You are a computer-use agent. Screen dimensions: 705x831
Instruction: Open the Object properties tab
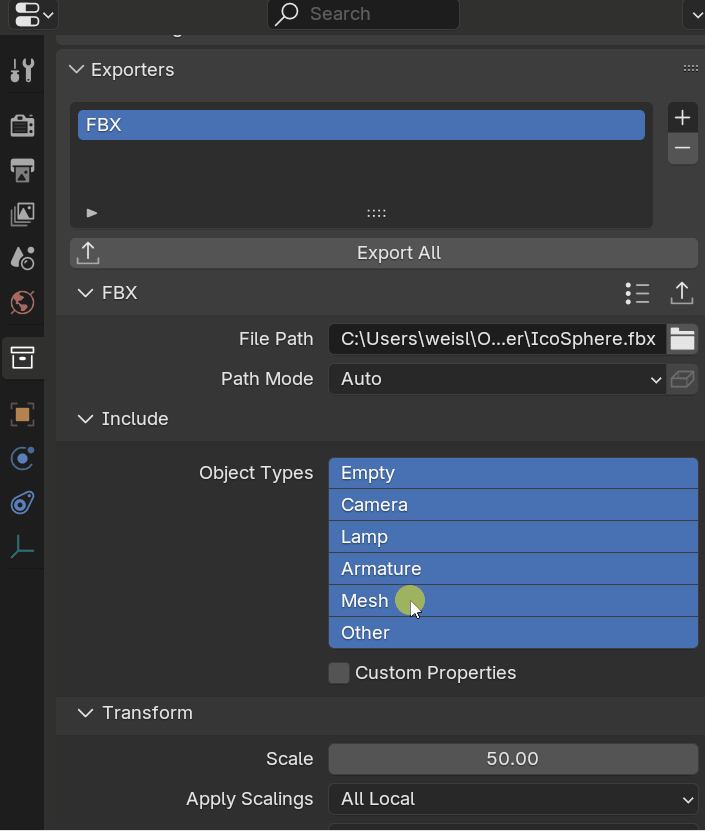[x=22, y=414]
